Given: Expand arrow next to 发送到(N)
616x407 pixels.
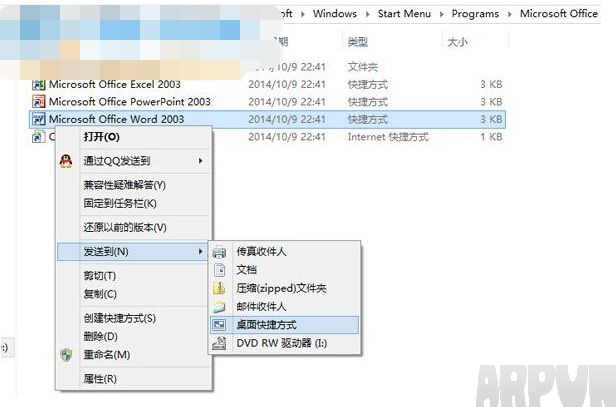Looking at the screenshot, I should click(x=200, y=251).
